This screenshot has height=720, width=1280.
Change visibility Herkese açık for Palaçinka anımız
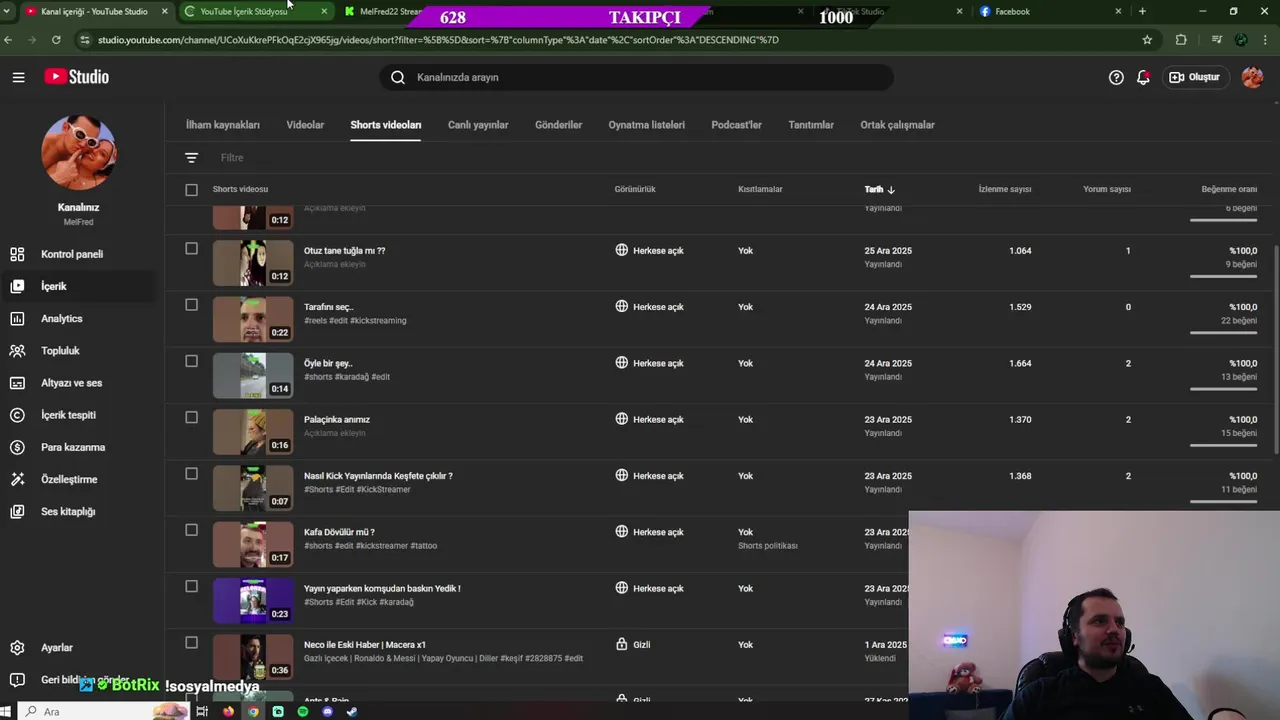(650, 419)
